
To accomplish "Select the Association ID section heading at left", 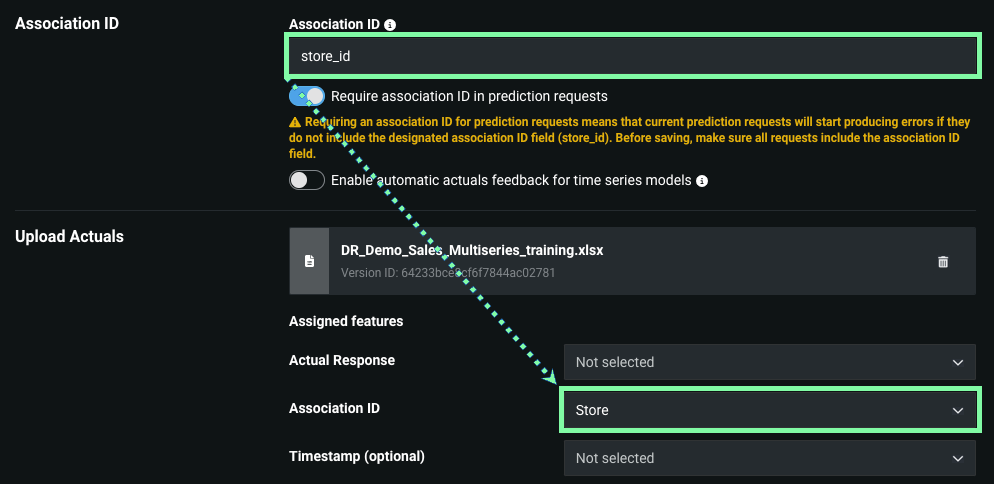I will pyautogui.click(x=67, y=23).
